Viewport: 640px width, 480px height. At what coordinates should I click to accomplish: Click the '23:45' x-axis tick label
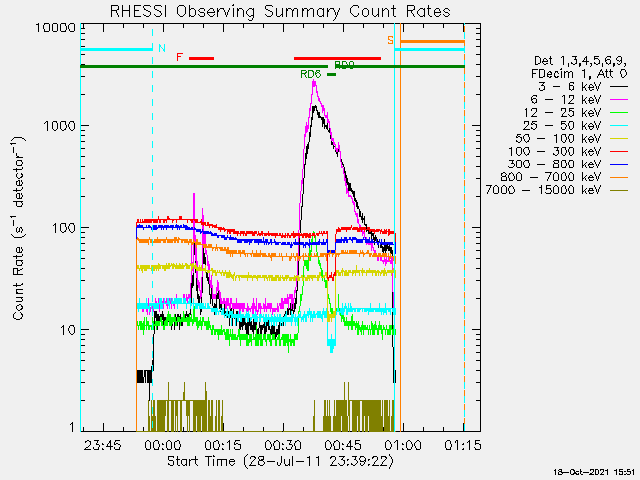(x=102, y=445)
